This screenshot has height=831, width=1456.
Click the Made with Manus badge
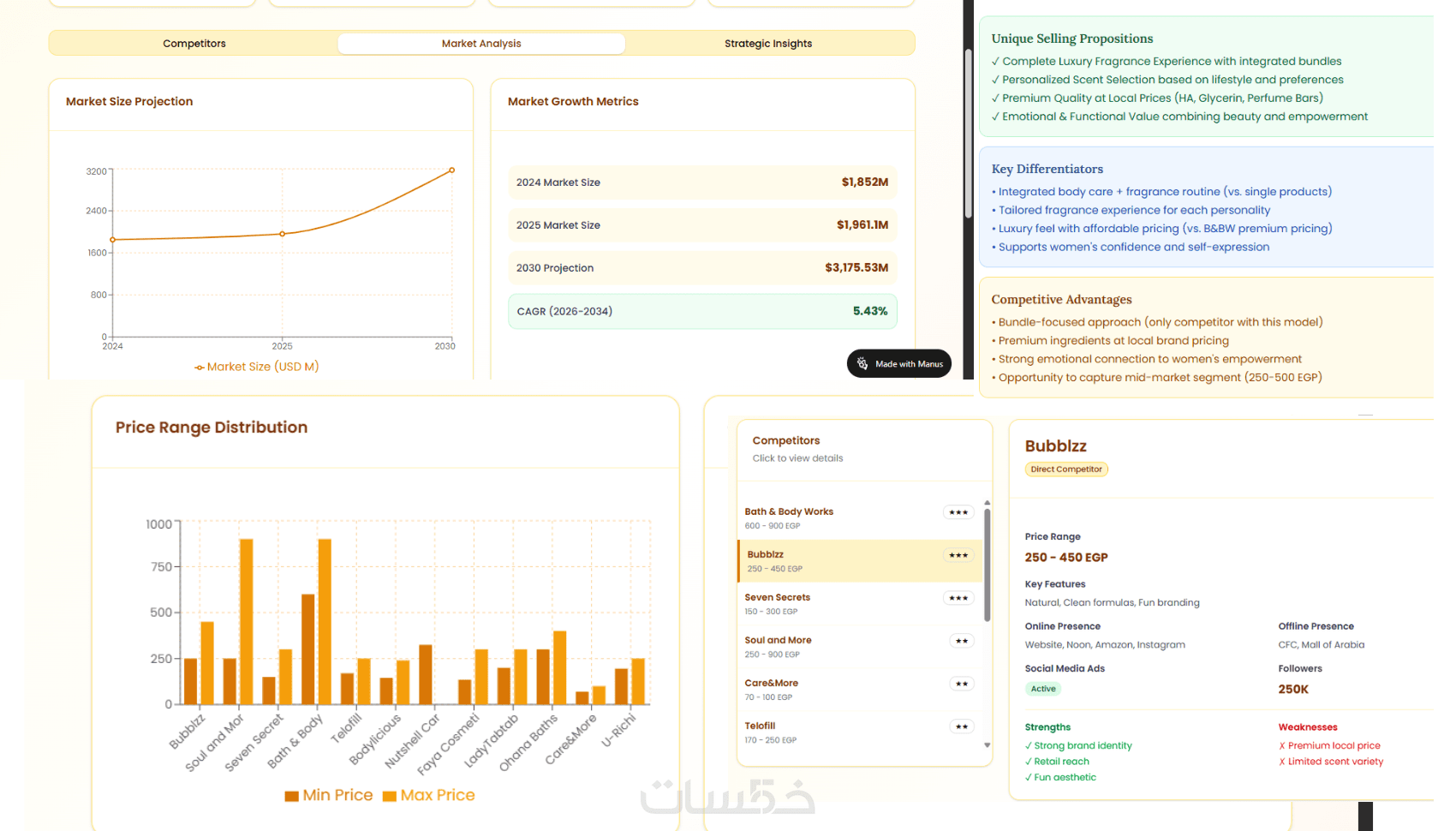(899, 363)
